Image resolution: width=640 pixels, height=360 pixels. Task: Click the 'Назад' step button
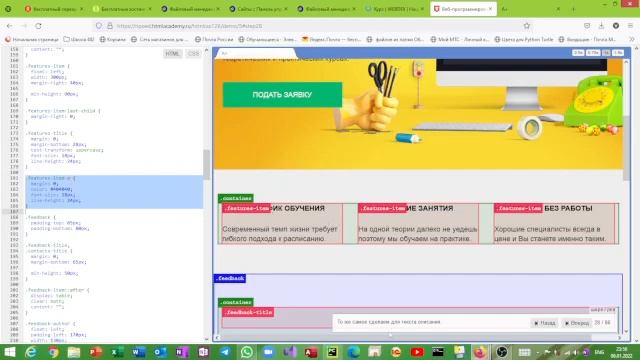544,323
